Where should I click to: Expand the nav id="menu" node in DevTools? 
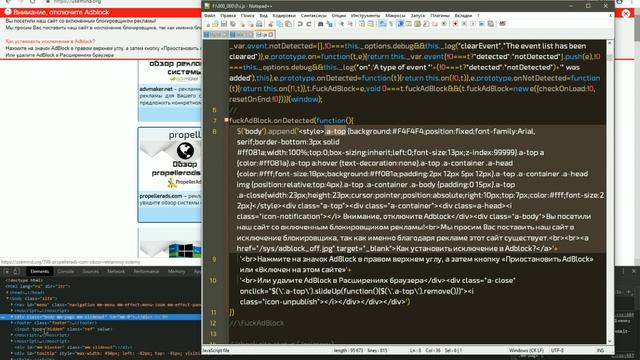tap(12, 304)
